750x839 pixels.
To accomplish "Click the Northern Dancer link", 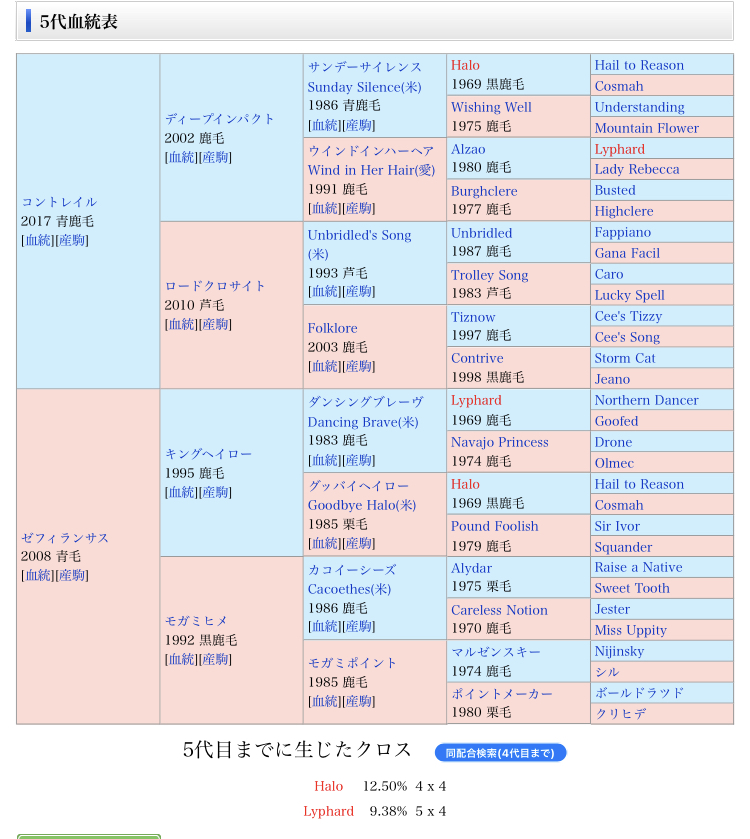I will click(646, 400).
